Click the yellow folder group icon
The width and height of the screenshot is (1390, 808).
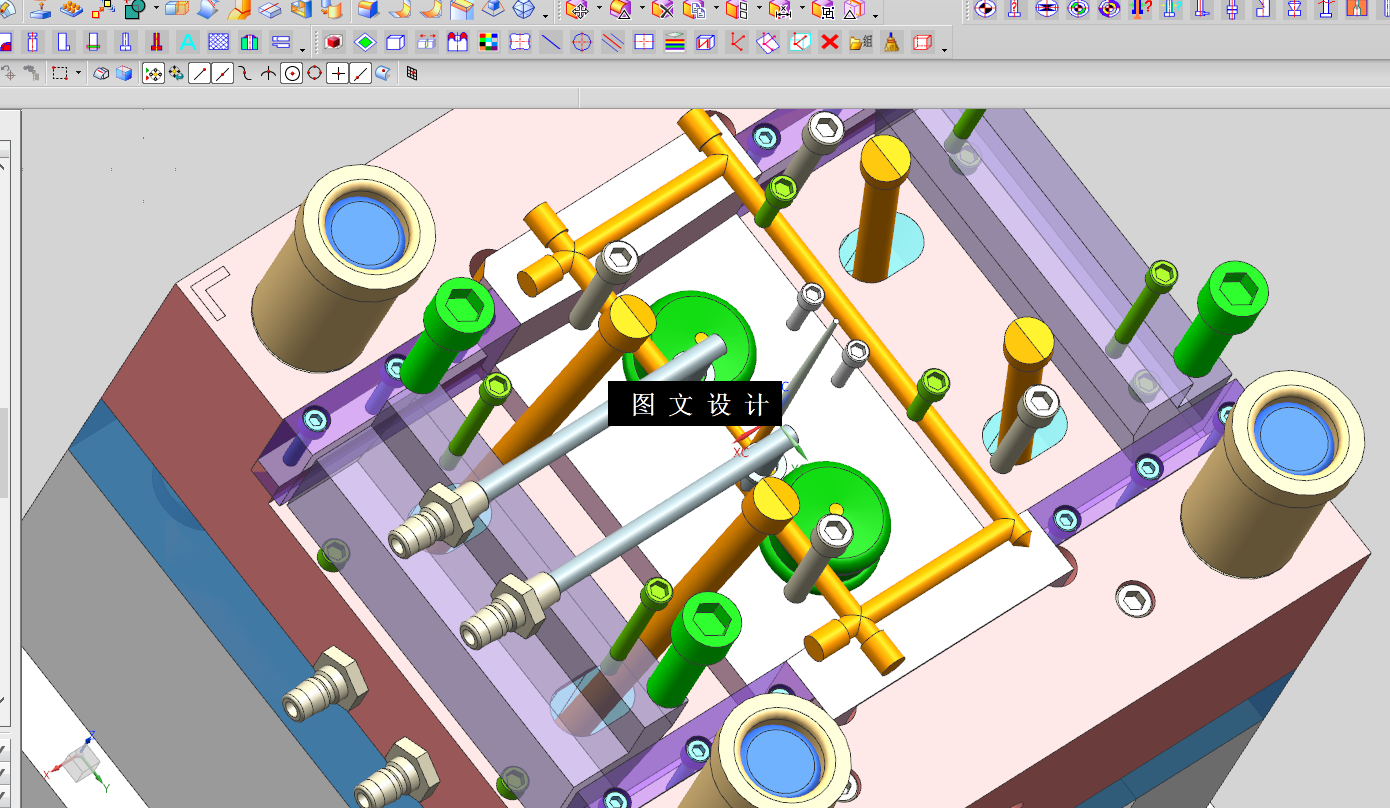click(x=860, y=43)
